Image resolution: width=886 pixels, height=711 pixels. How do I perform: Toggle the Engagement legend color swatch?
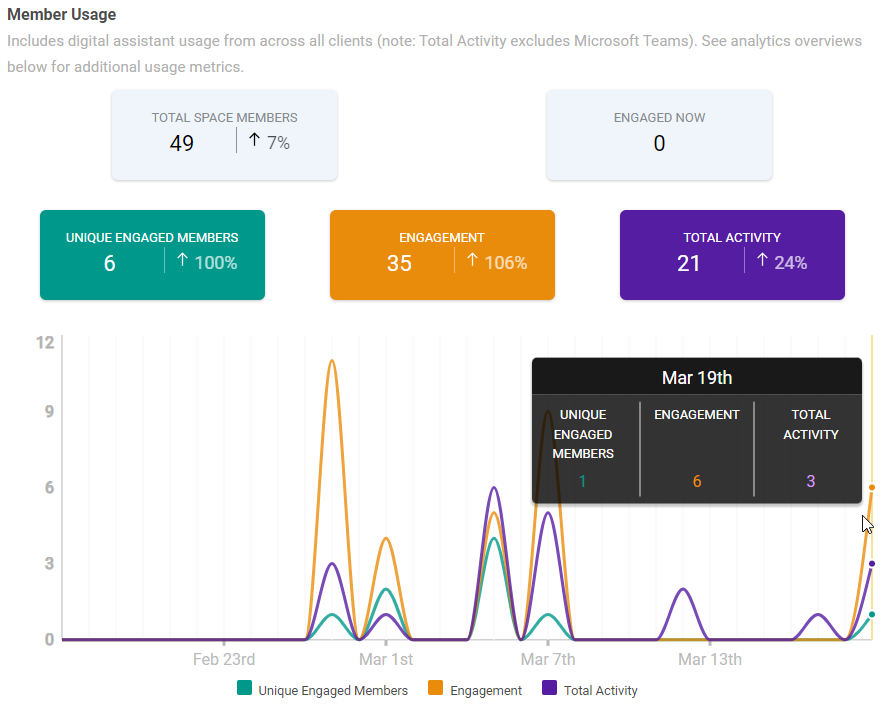435,688
